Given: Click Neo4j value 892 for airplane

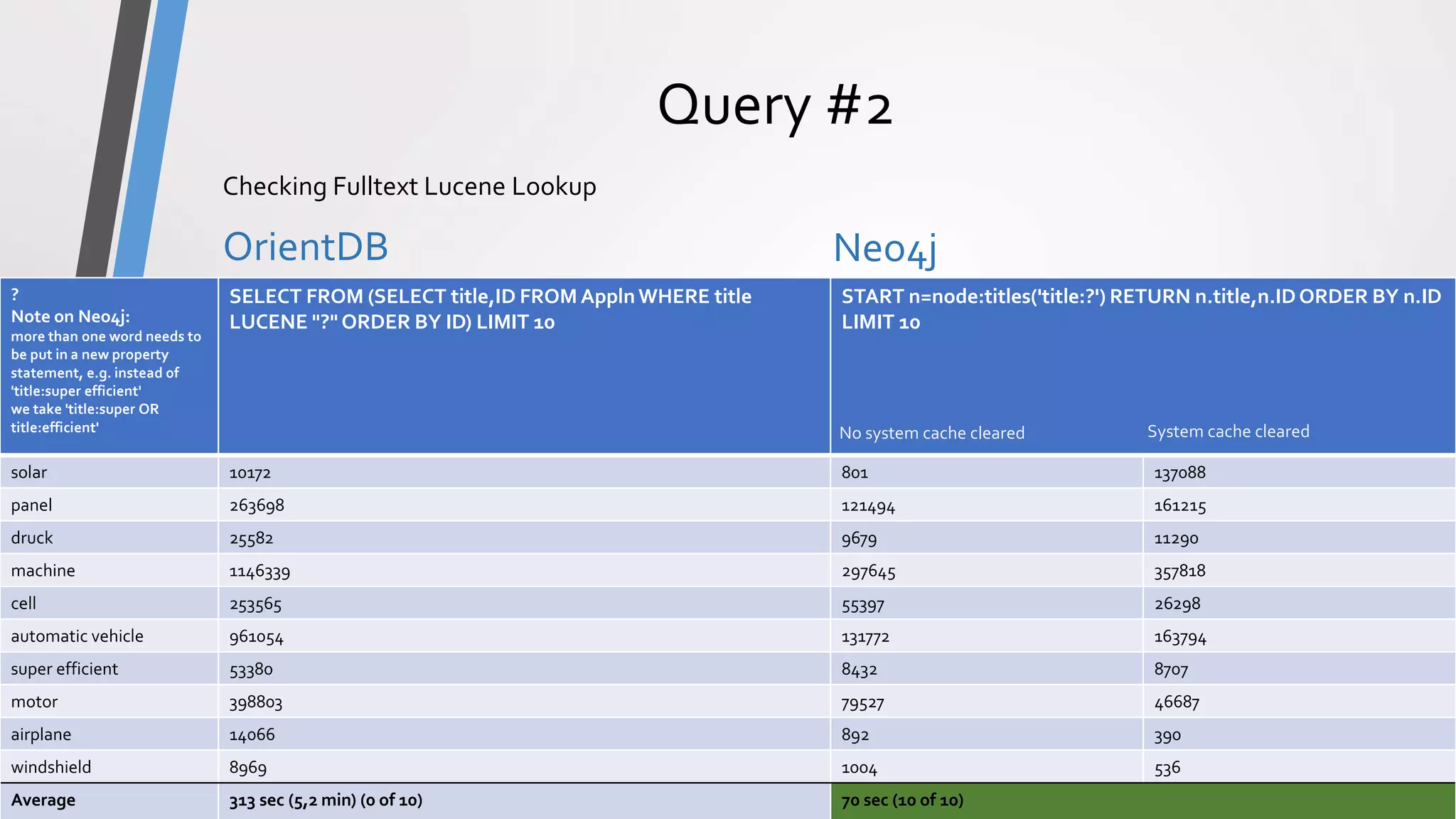Looking at the screenshot, I should pyautogui.click(x=855, y=735).
